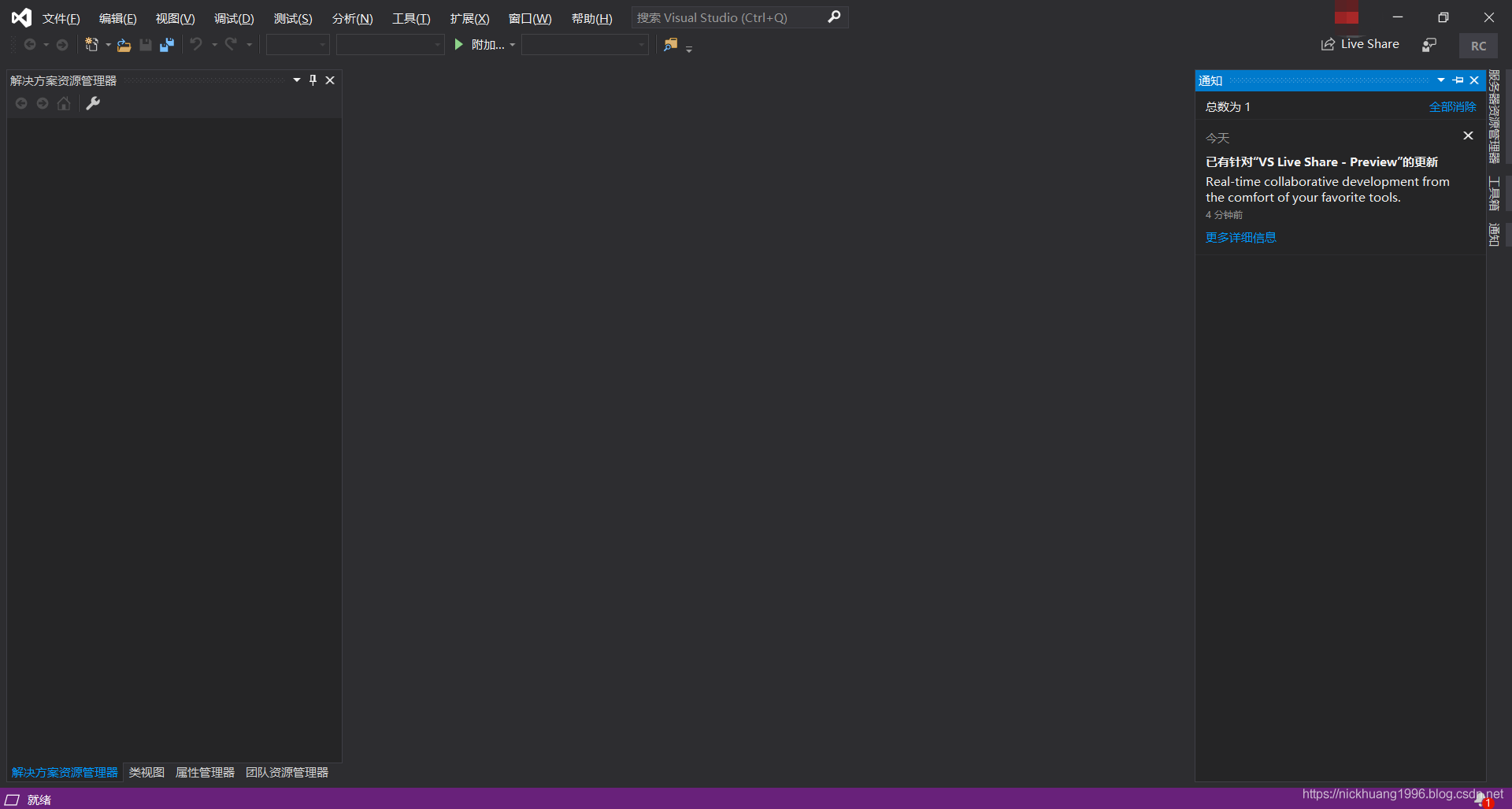
Task: Open the Solution Explorer window options chevron
Action: tap(295, 80)
